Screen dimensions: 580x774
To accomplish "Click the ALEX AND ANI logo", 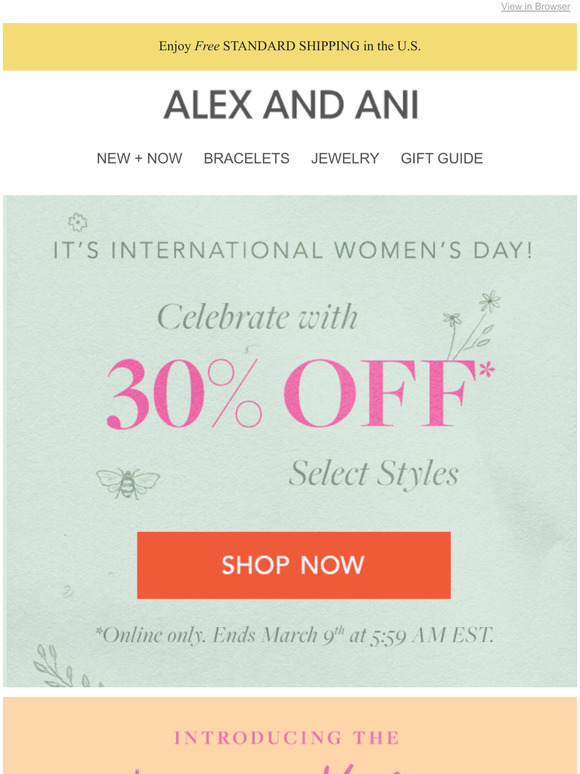I will pyautogui.click(x=291, y=105).
